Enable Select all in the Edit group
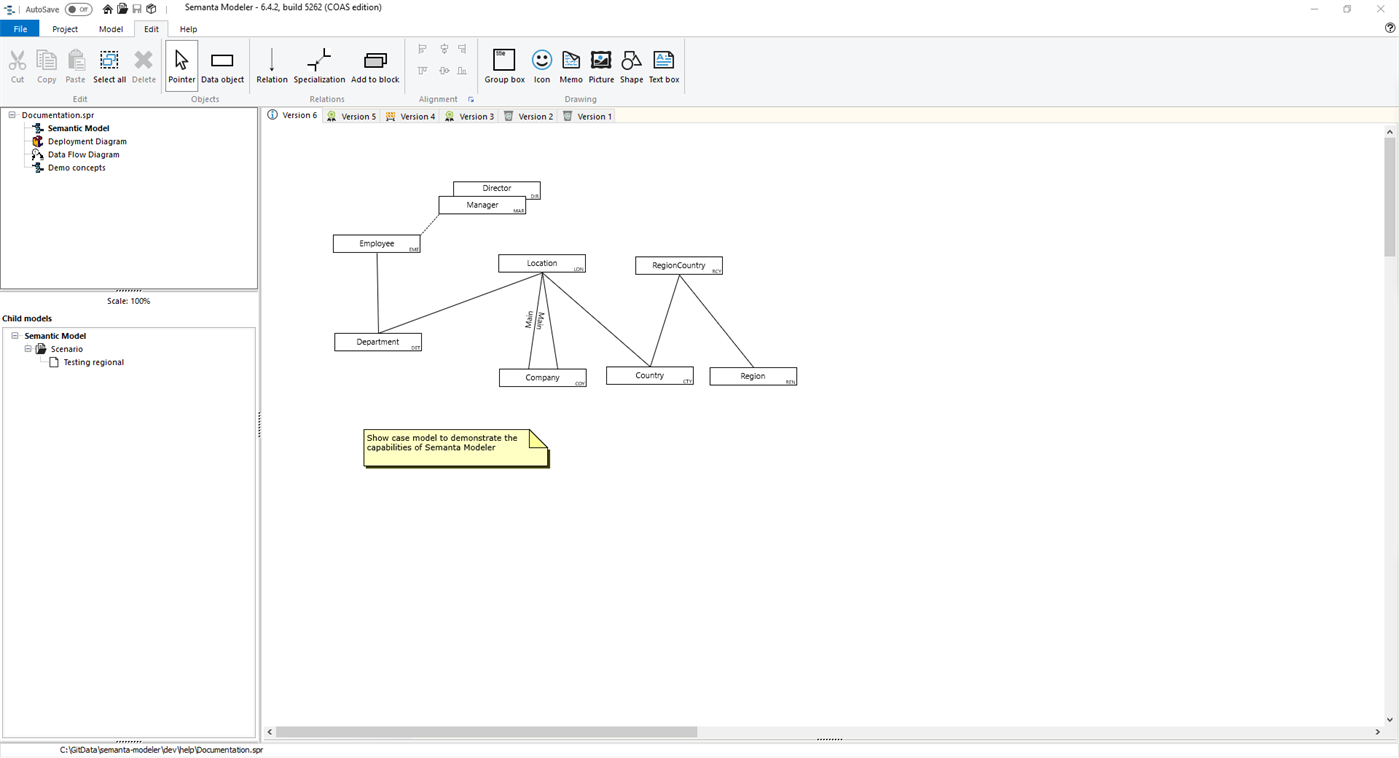The width and height of the screenshot is (1399, 758). [109, 65]
